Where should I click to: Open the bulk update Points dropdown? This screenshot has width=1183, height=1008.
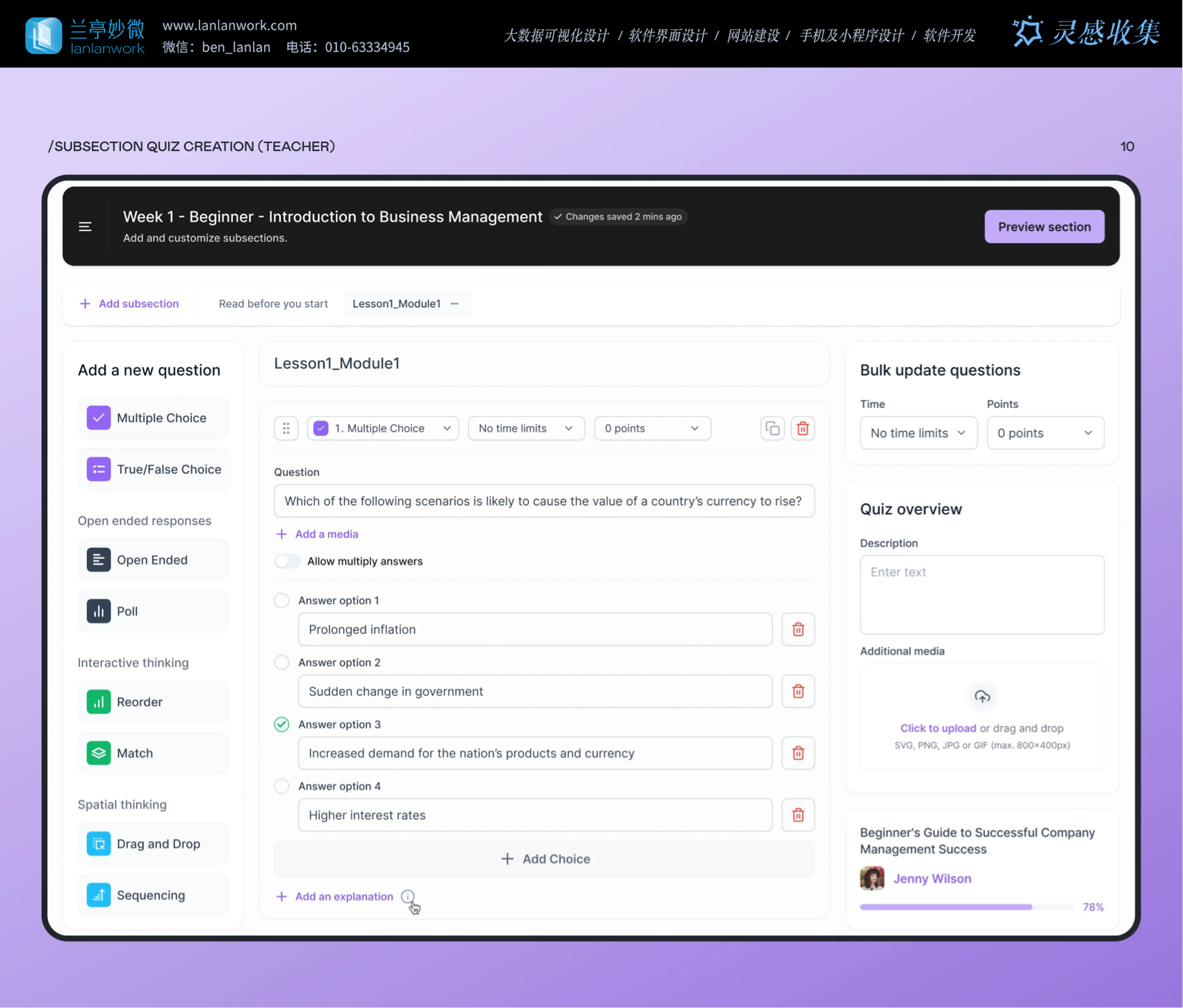pos(1045,433)
